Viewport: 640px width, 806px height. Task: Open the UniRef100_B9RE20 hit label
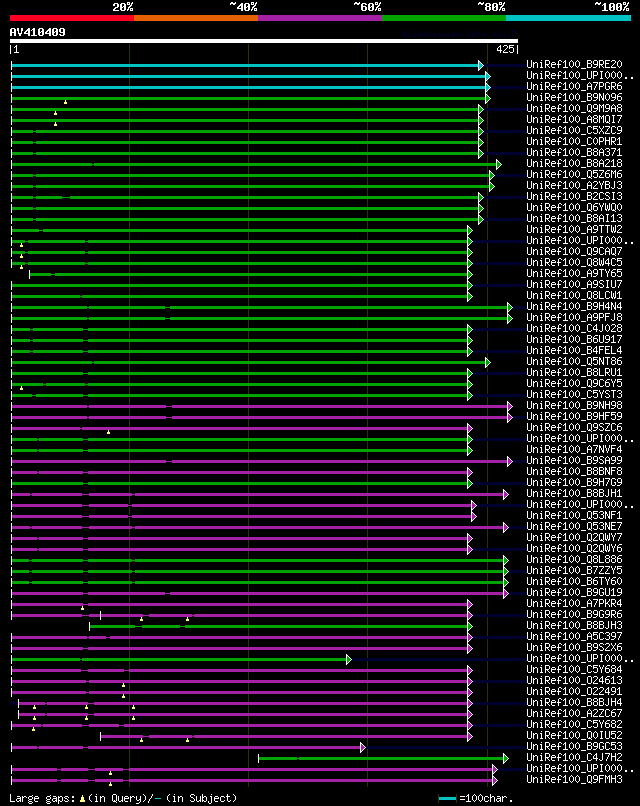click(x=574, y=65)
